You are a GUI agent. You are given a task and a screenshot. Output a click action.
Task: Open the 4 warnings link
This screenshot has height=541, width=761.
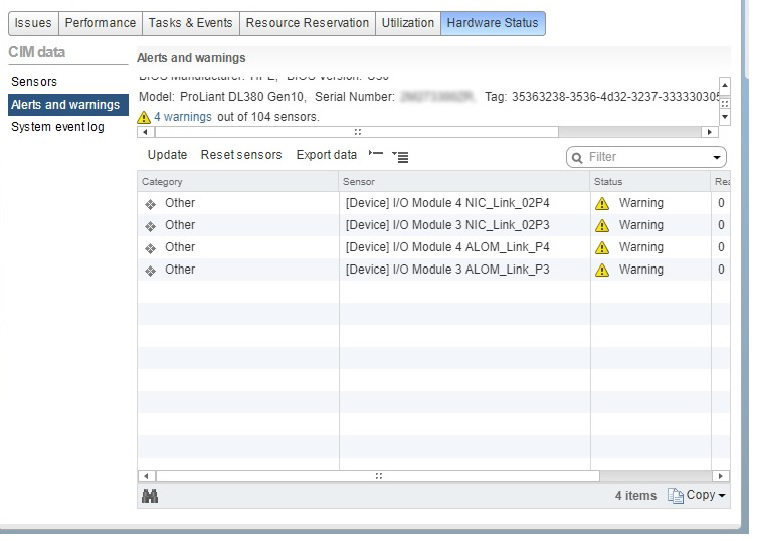pyautogui.click(x=183, y=117)
